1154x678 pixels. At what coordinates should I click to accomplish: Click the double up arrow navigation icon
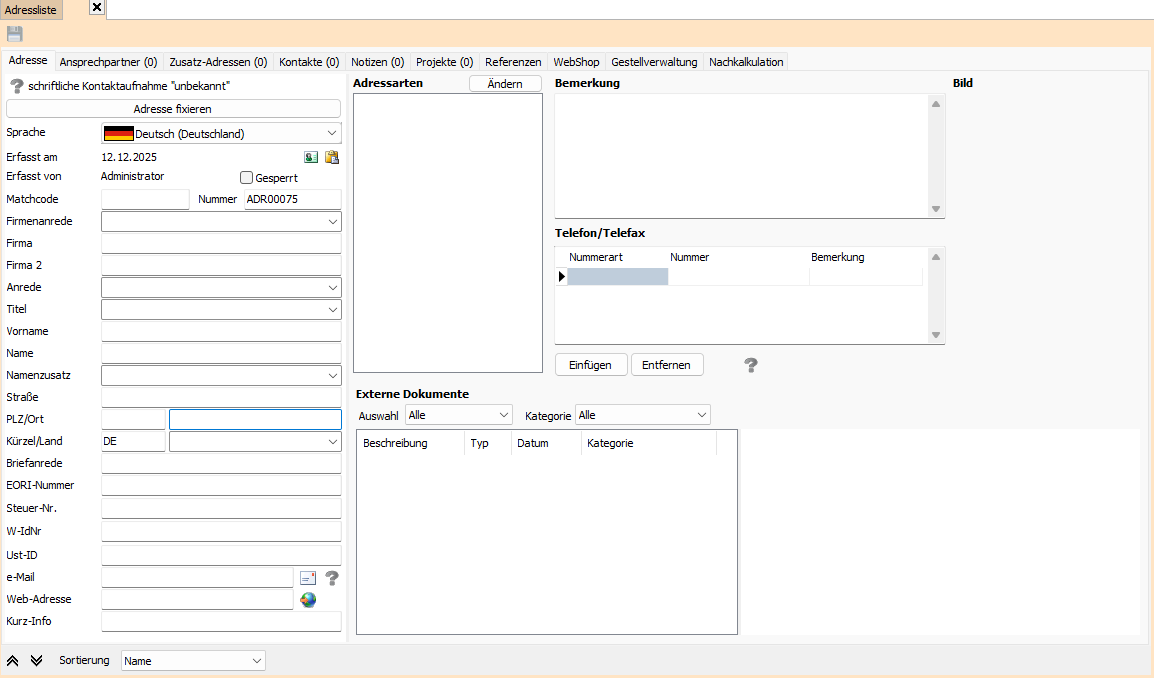coord(14,661)
